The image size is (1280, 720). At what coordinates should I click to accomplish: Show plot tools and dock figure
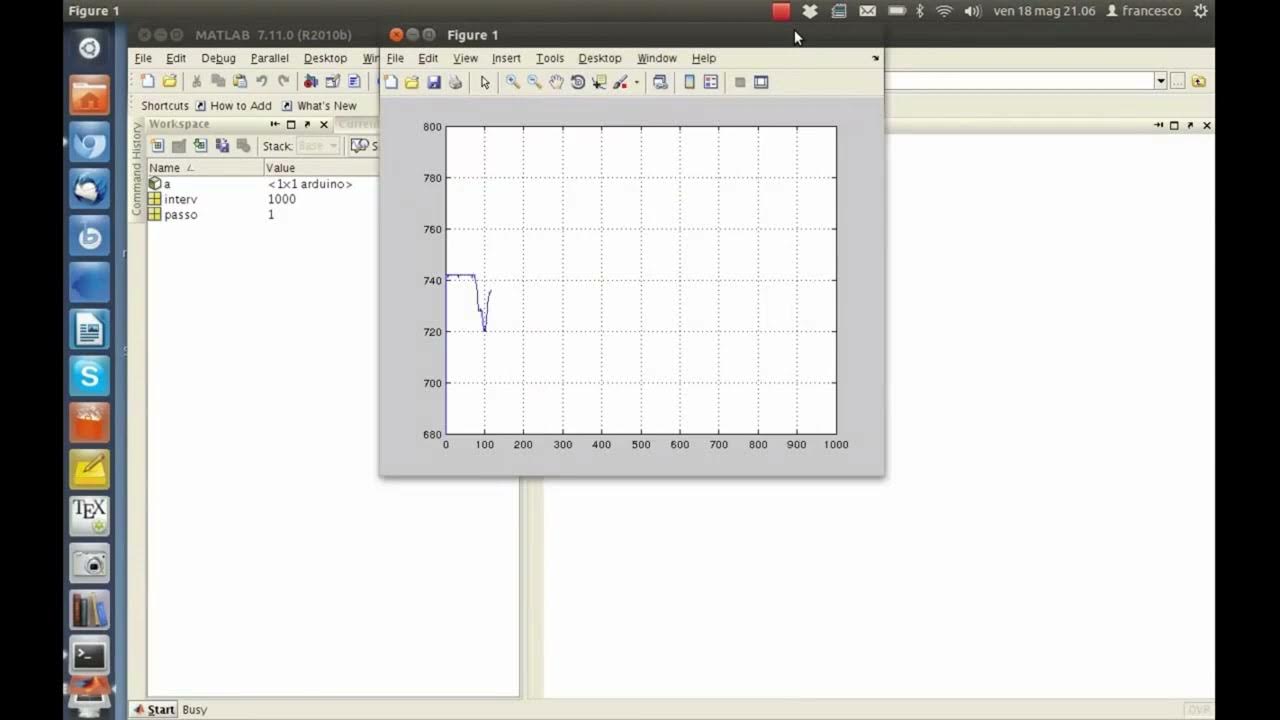761,82
